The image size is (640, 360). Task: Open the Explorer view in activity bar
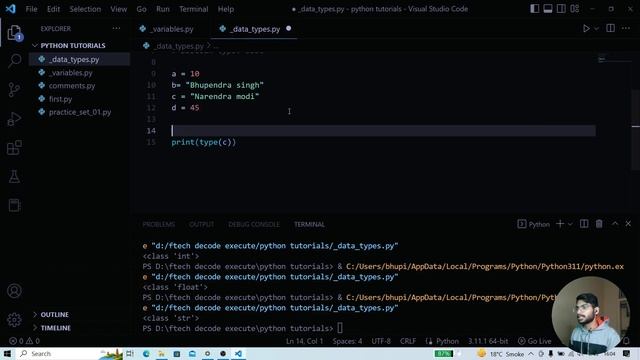(14, 32)
